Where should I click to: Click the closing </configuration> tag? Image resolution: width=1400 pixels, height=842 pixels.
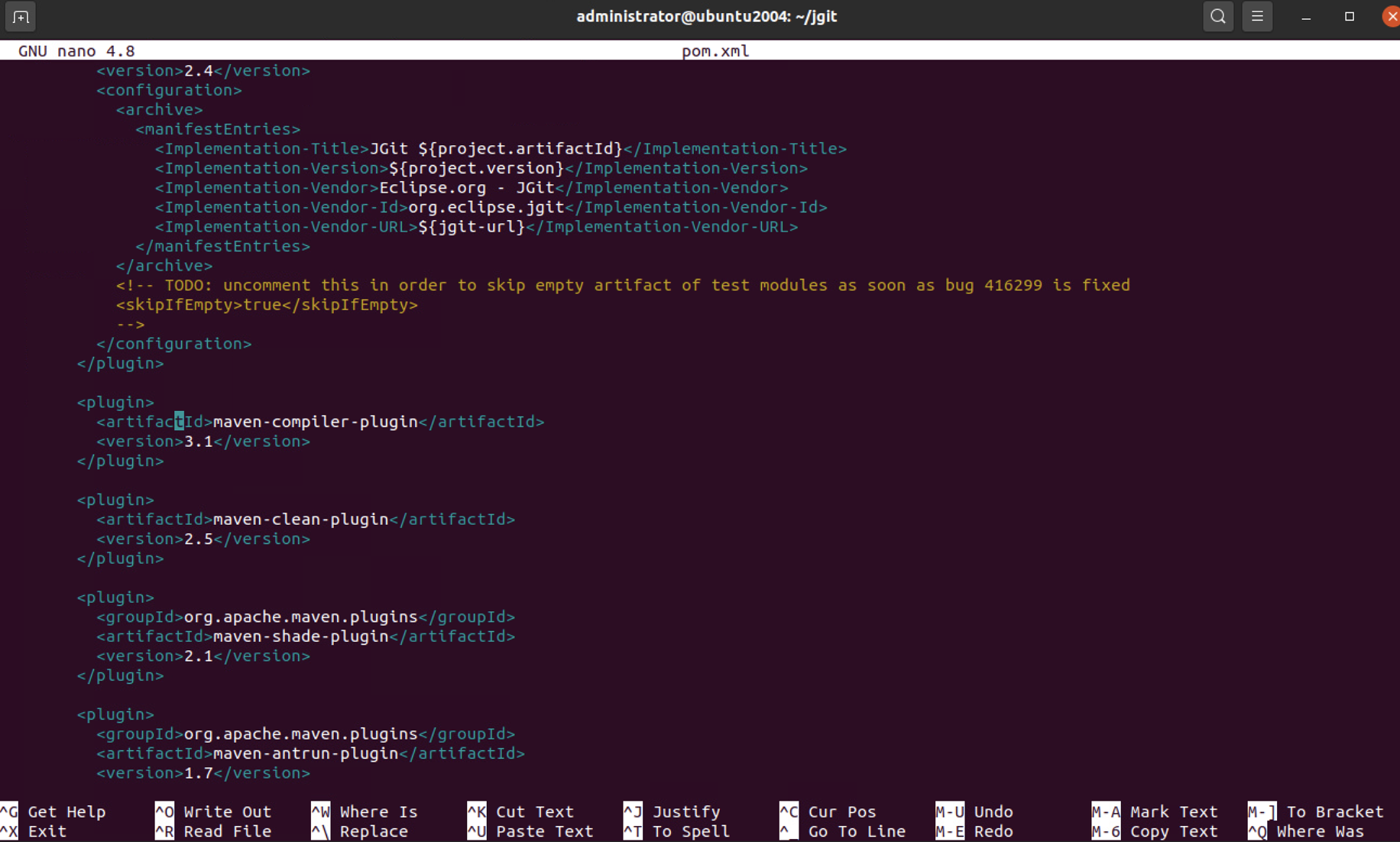(x=173, y=344)
